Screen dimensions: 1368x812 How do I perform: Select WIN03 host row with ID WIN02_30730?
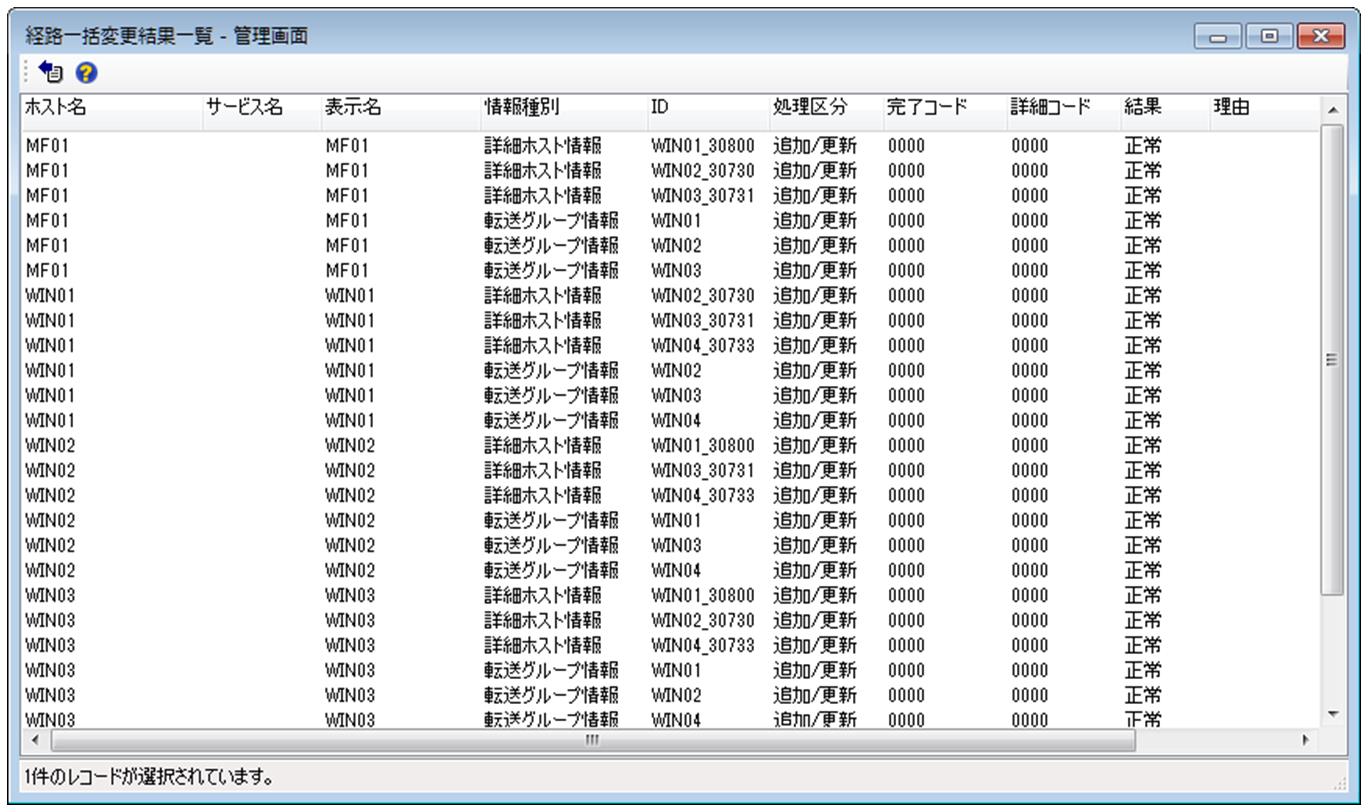pos(671,620)
